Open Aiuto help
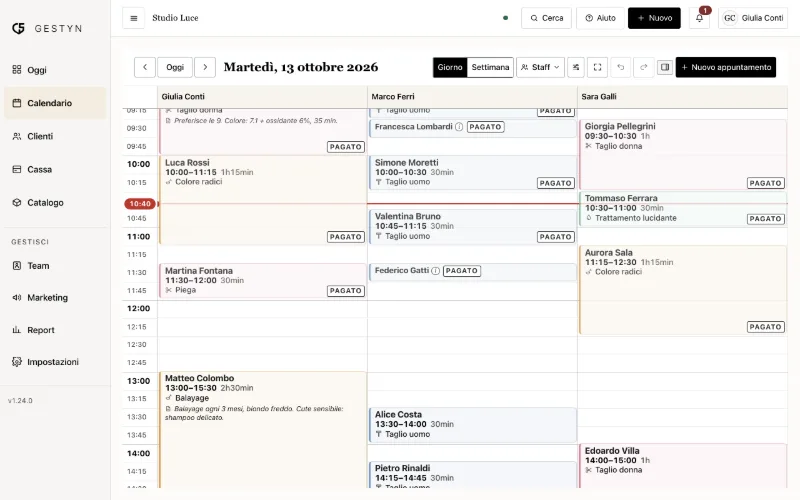 pos(600,18)
